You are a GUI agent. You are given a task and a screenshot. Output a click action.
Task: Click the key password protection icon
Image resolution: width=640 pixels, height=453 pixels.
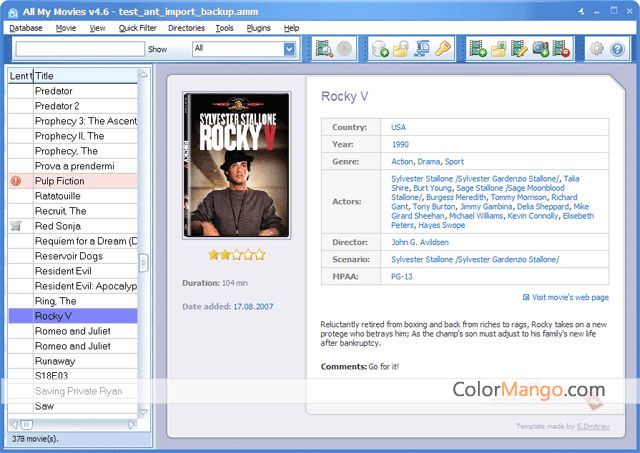pyautogui.click(x=443, y=48)
